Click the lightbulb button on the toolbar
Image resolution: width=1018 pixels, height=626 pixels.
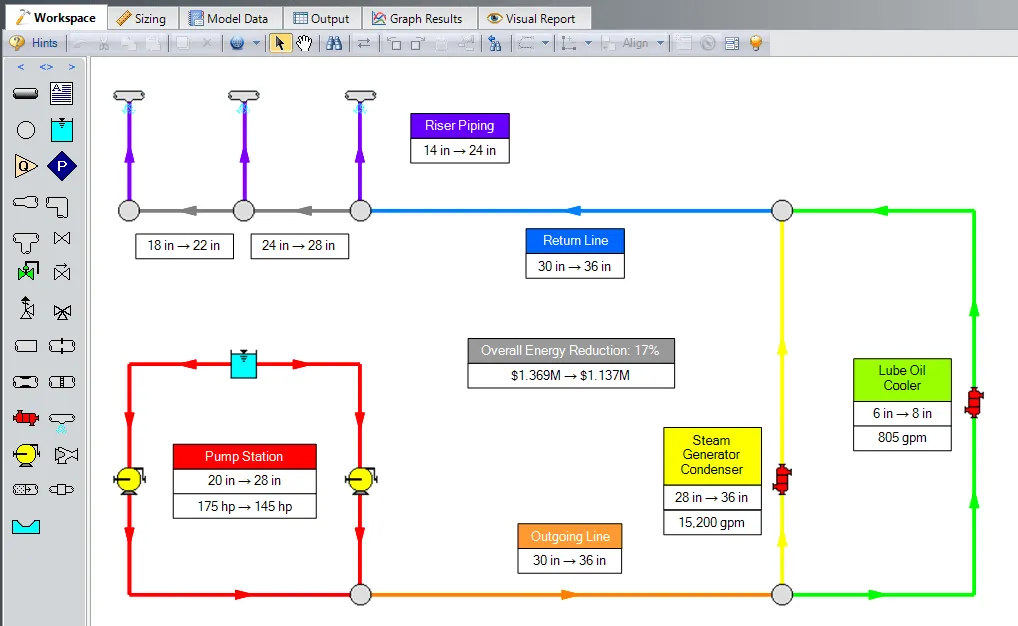click(756, 43)
